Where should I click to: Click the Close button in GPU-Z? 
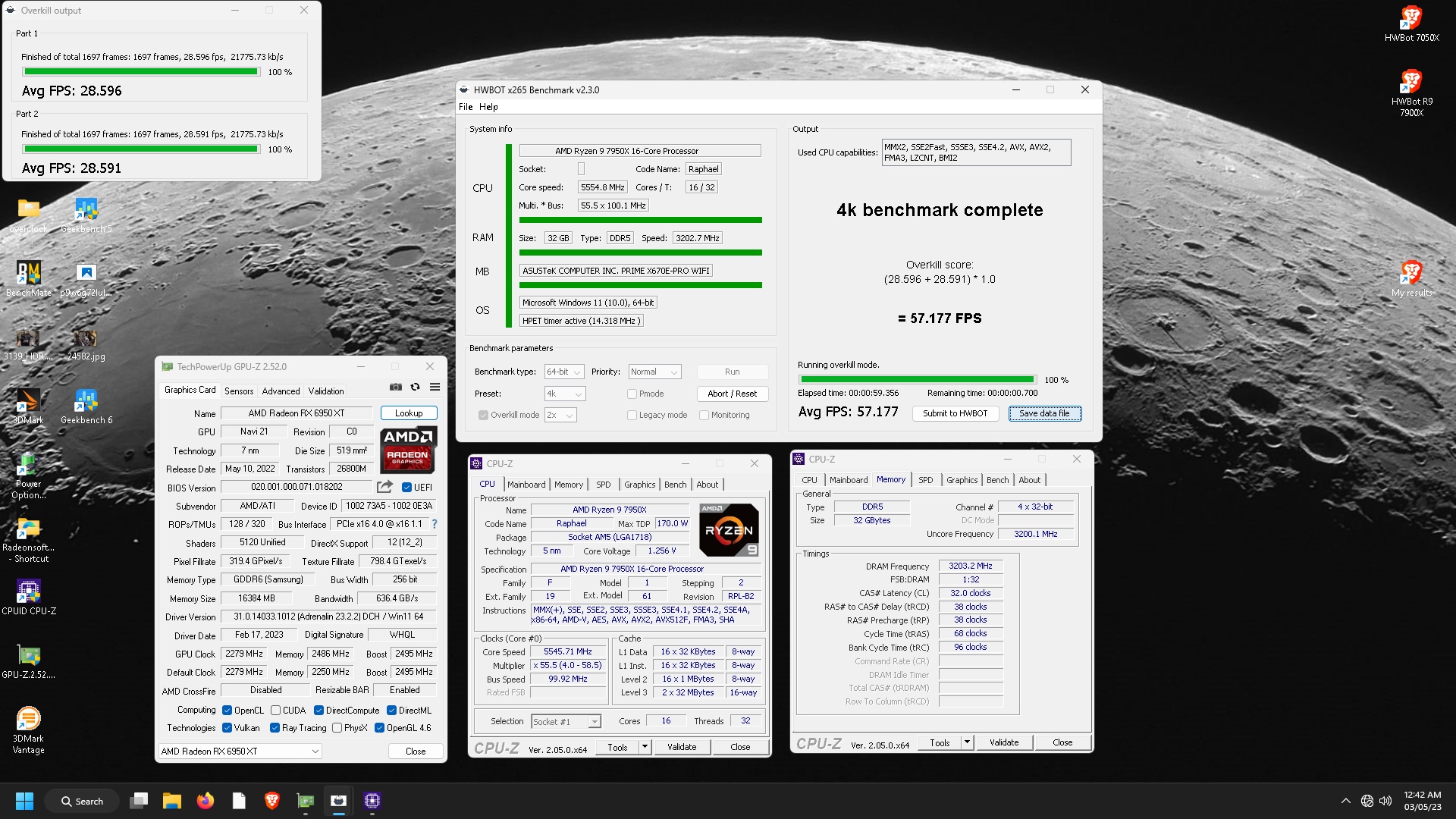click(x=416, y=752)
